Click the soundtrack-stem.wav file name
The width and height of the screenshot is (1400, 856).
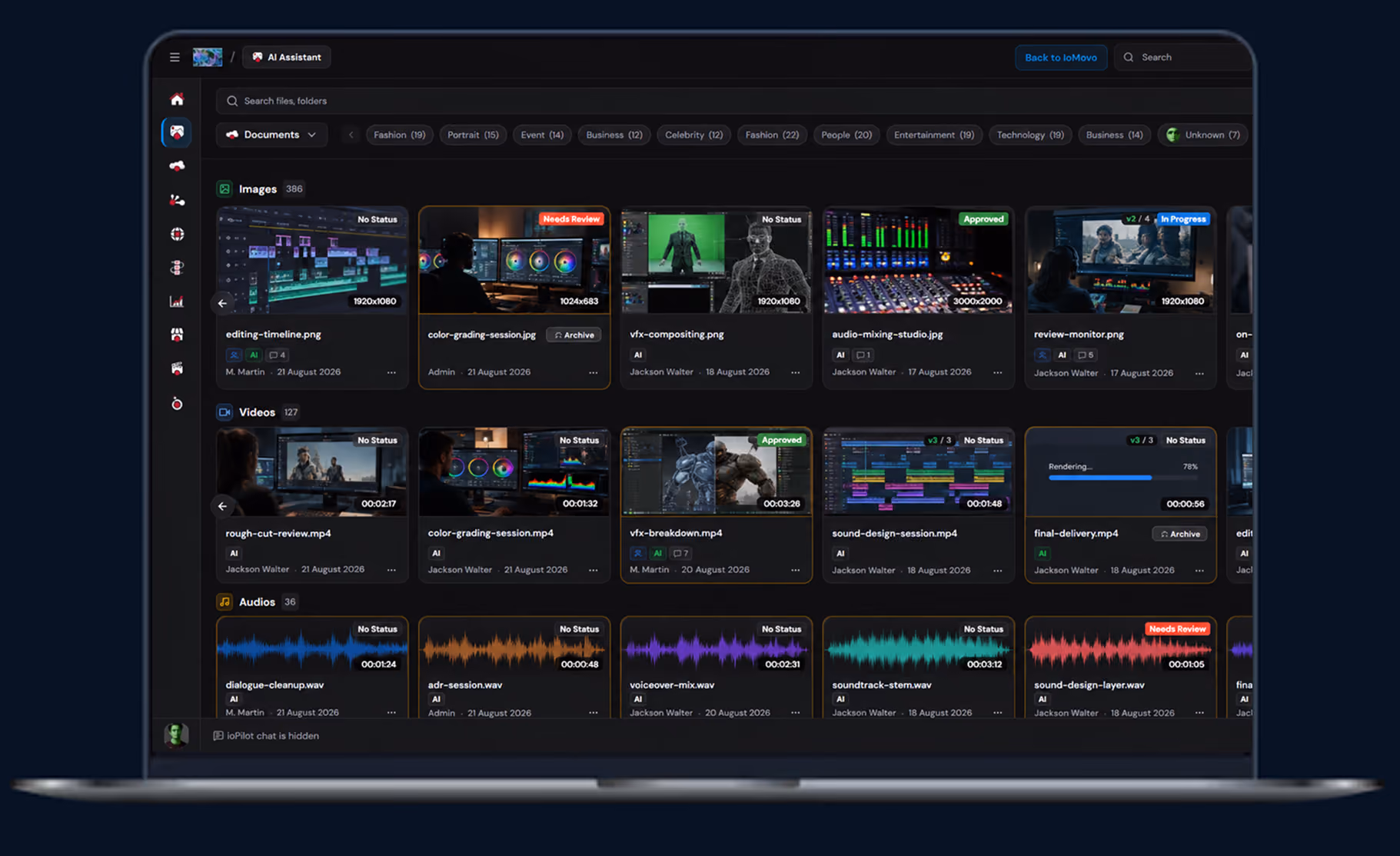pos(882,684)
